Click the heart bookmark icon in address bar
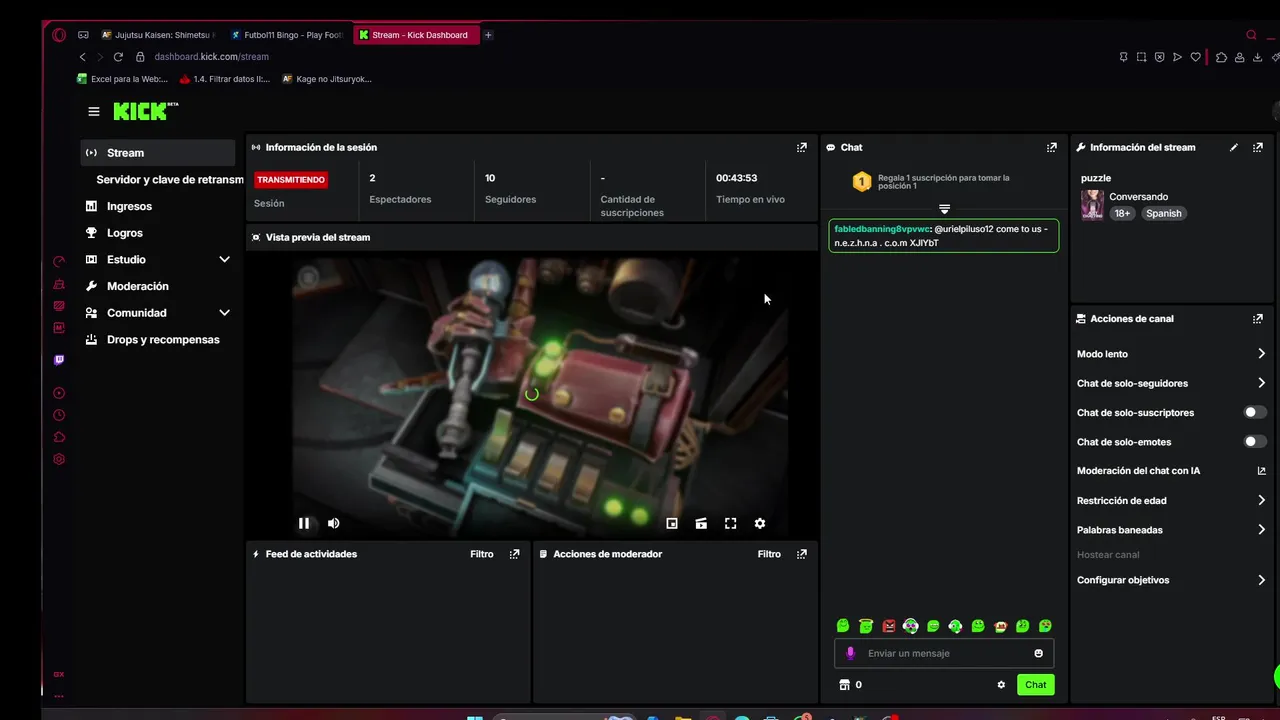The width and height of the screenshot is (1280, 720). pos(1195,57)
